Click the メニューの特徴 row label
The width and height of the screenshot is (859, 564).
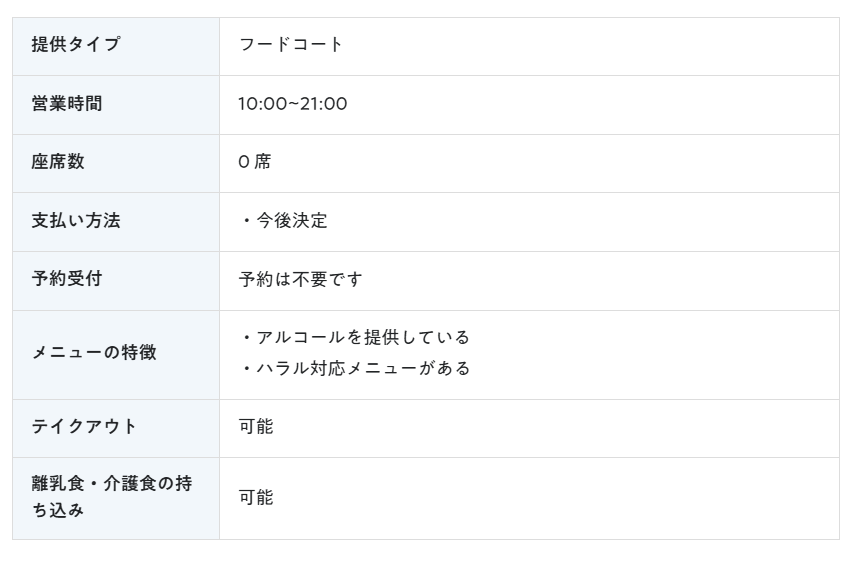[x=94, y=352]
